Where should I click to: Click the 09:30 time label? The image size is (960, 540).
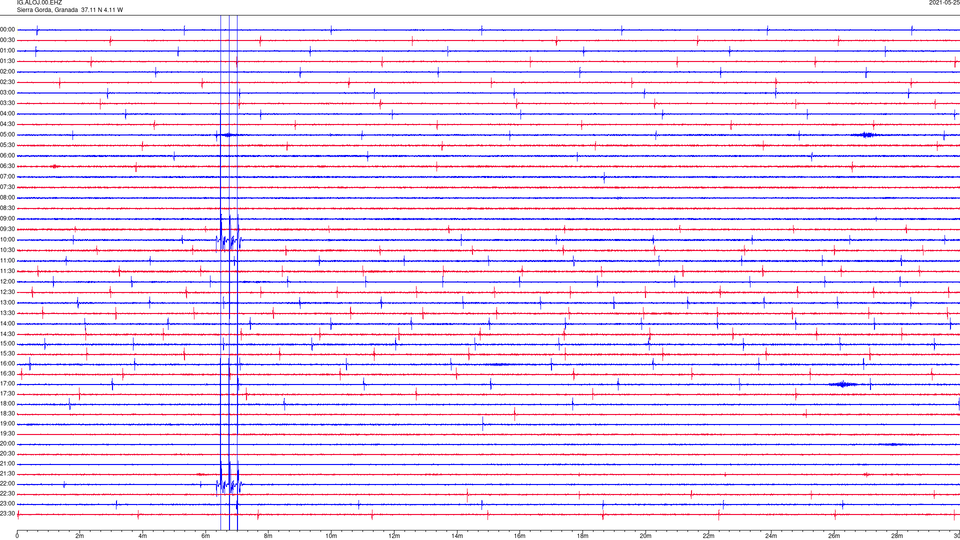8,229
